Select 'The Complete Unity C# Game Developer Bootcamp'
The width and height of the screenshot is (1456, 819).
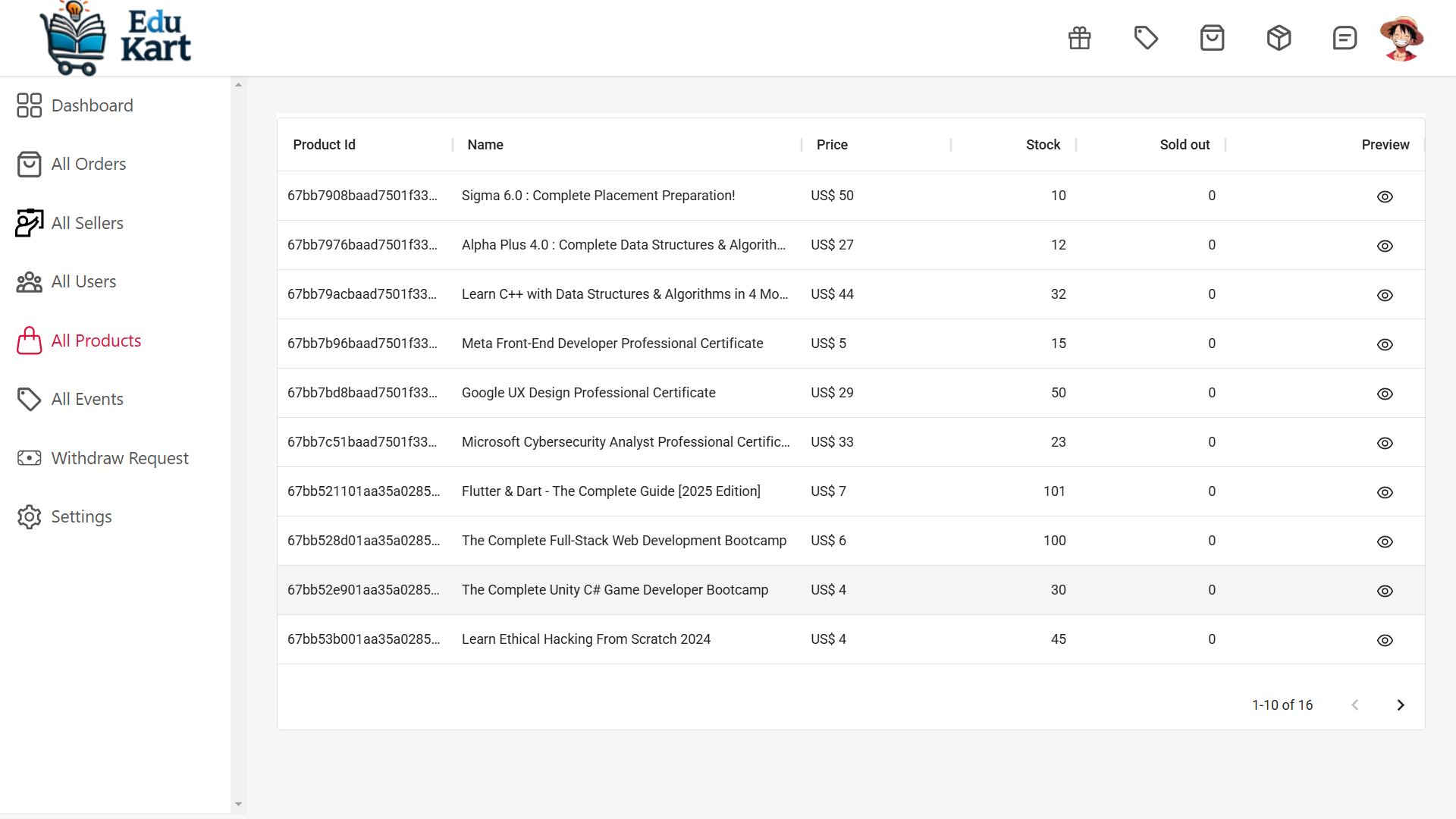615,590
